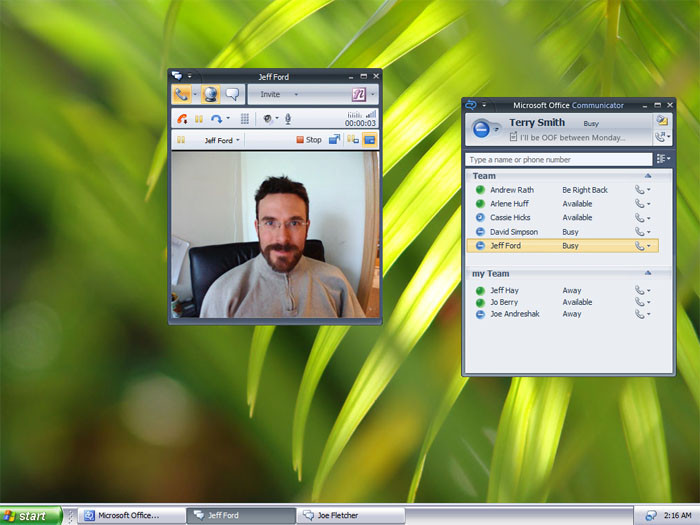Click the mail envelope icon in Communicator header
700x525 pixels.
[x=662, y=120]
